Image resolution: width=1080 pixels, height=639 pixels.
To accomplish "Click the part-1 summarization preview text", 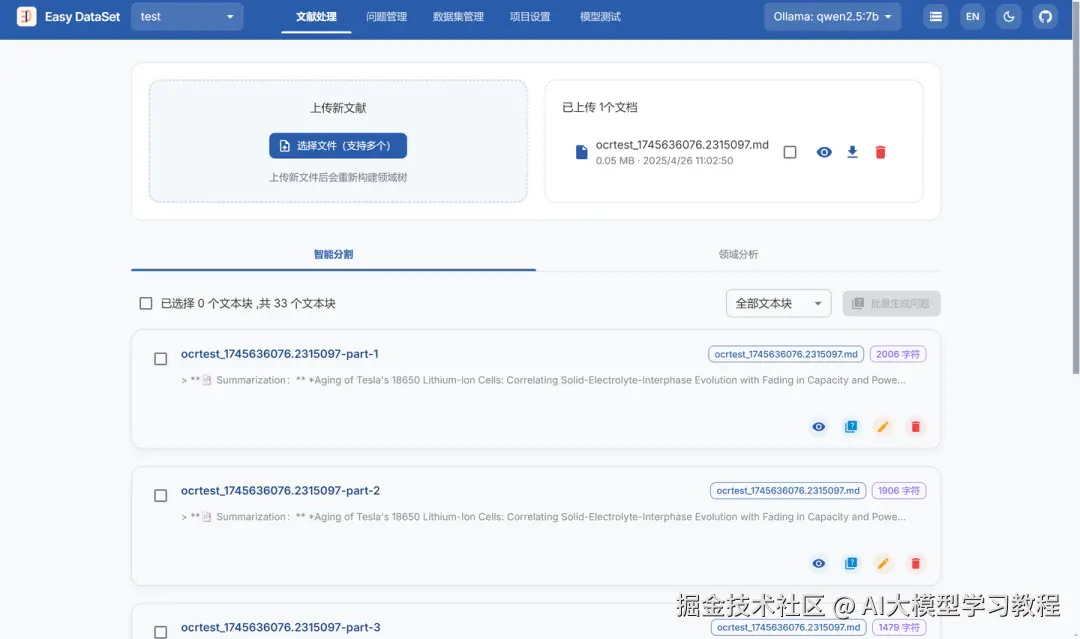I will (543, 380).
